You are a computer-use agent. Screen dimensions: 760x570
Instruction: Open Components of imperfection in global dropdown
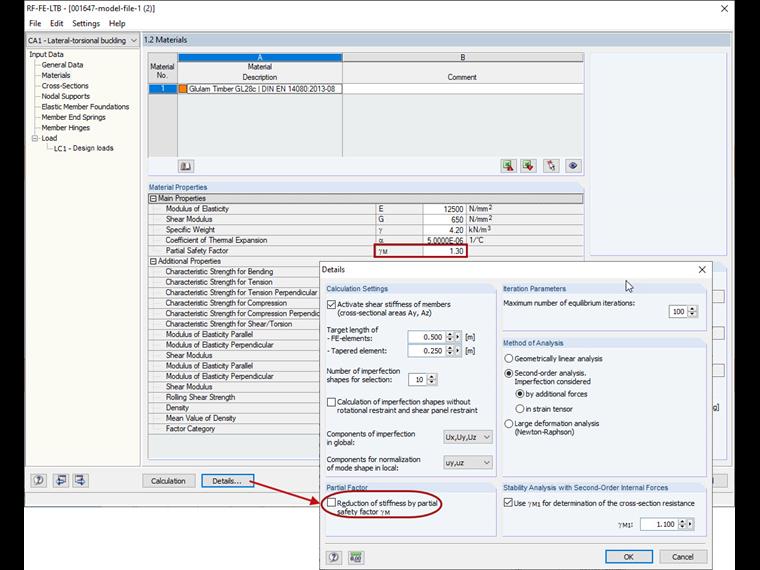coord(468,437)
